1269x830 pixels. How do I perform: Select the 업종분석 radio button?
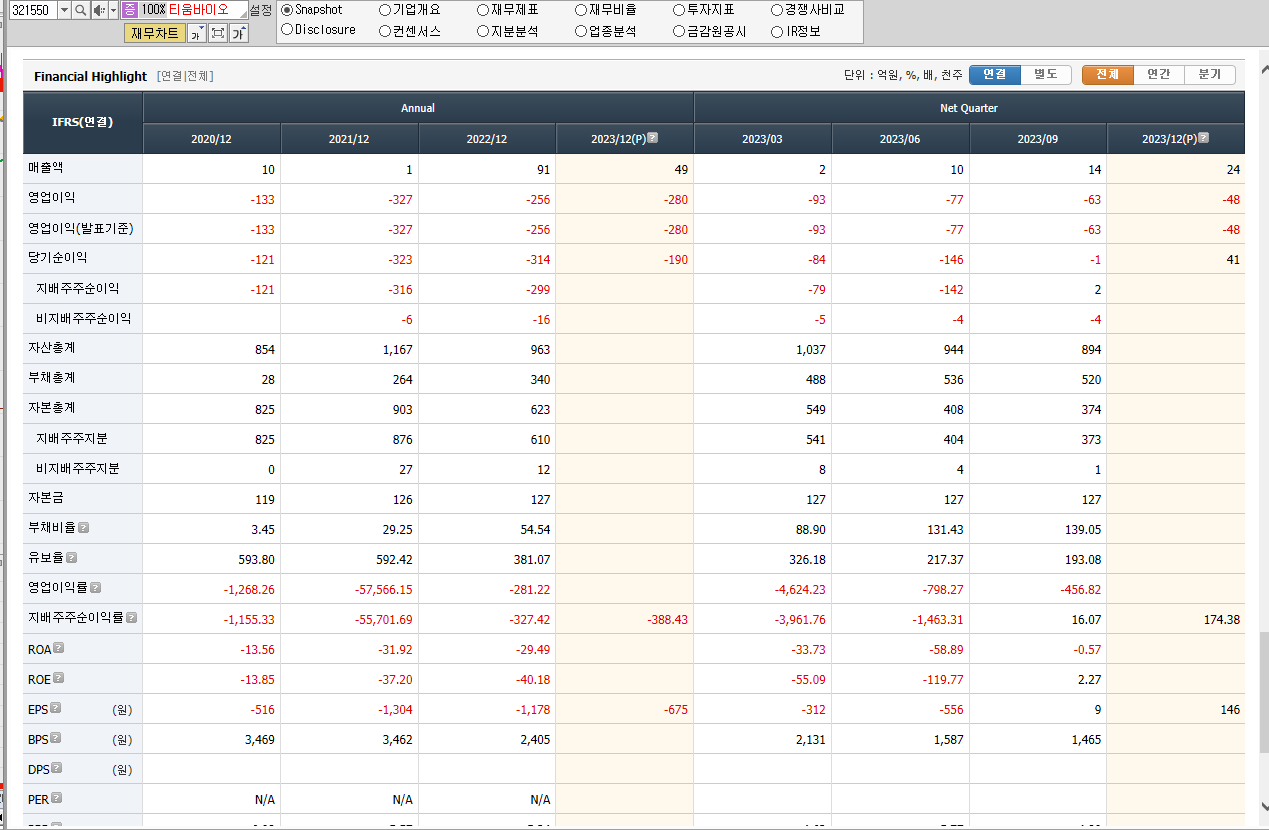click(x=581, y=31)
